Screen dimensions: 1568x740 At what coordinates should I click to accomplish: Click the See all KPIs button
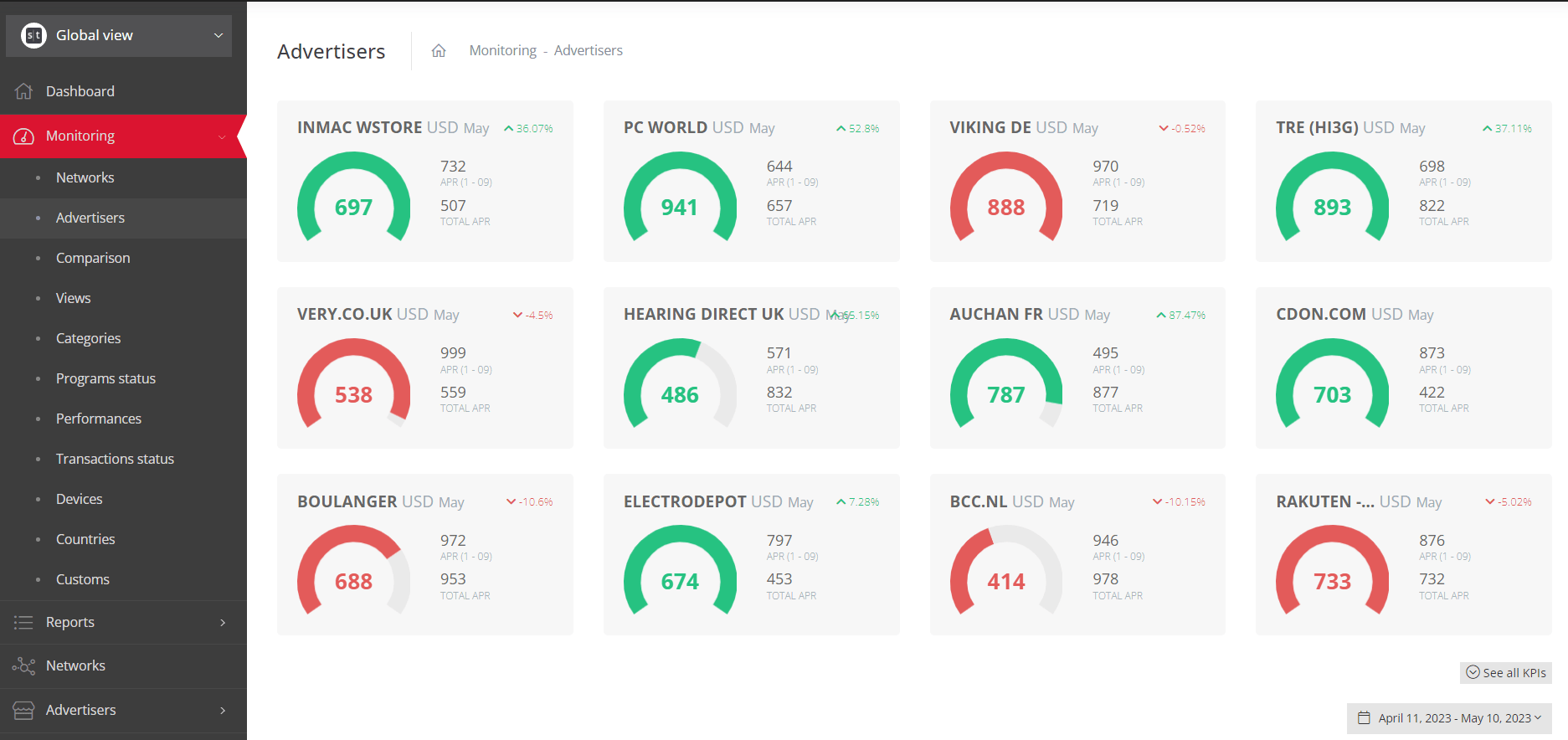click(x=1506, y=673)
